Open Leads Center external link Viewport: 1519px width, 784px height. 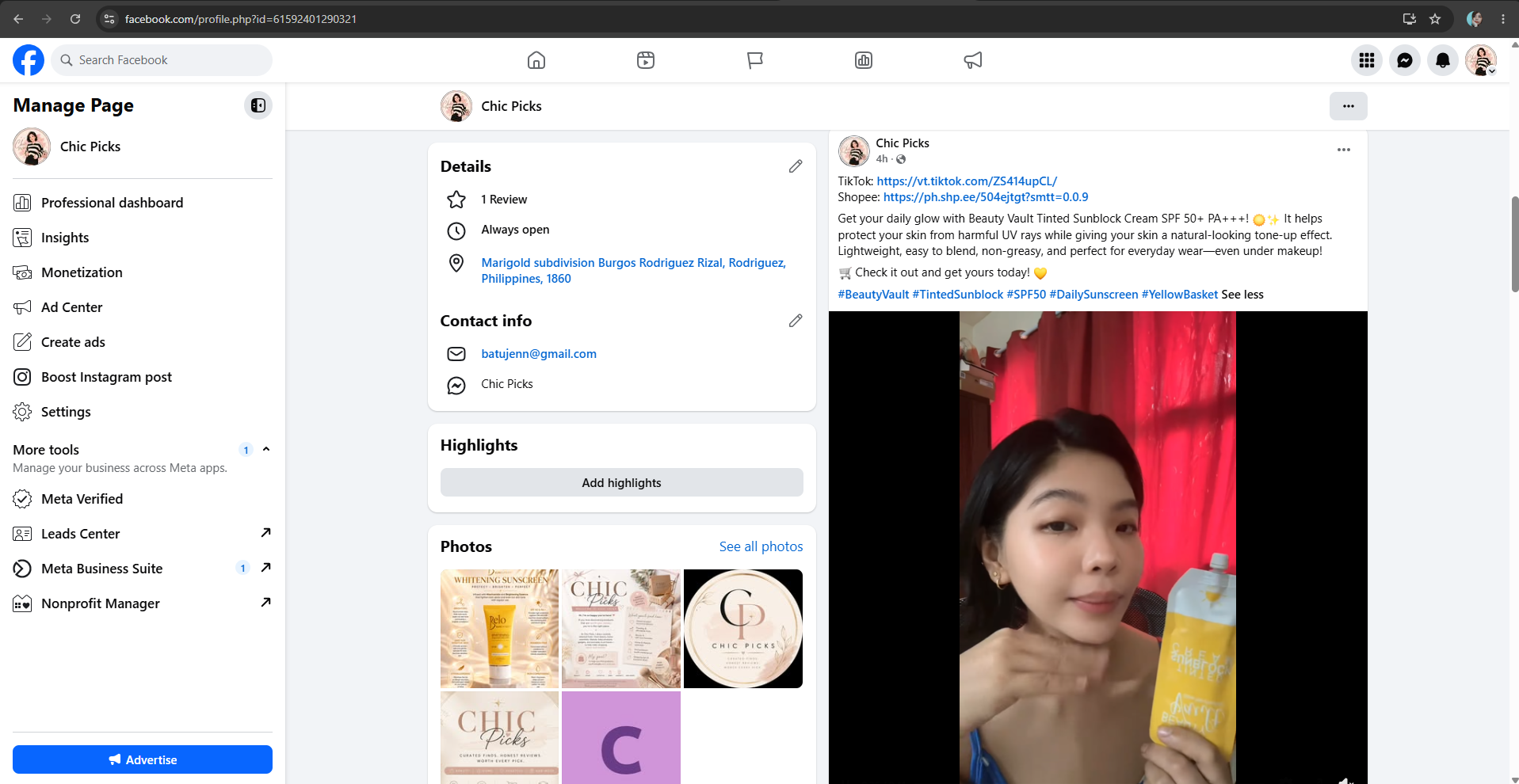click(143, 534)
